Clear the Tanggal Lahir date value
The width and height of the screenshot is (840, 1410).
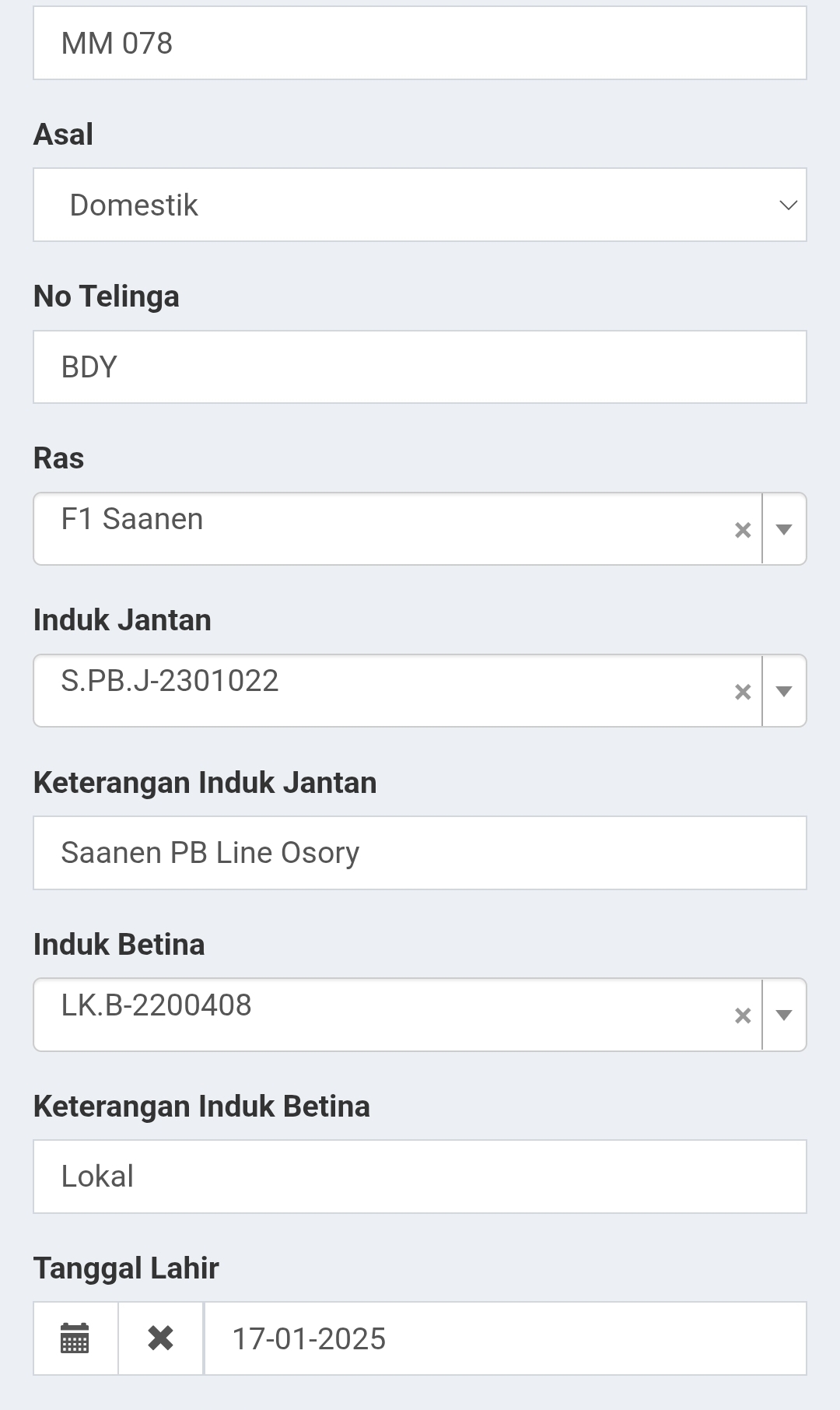click(160, 1338)
